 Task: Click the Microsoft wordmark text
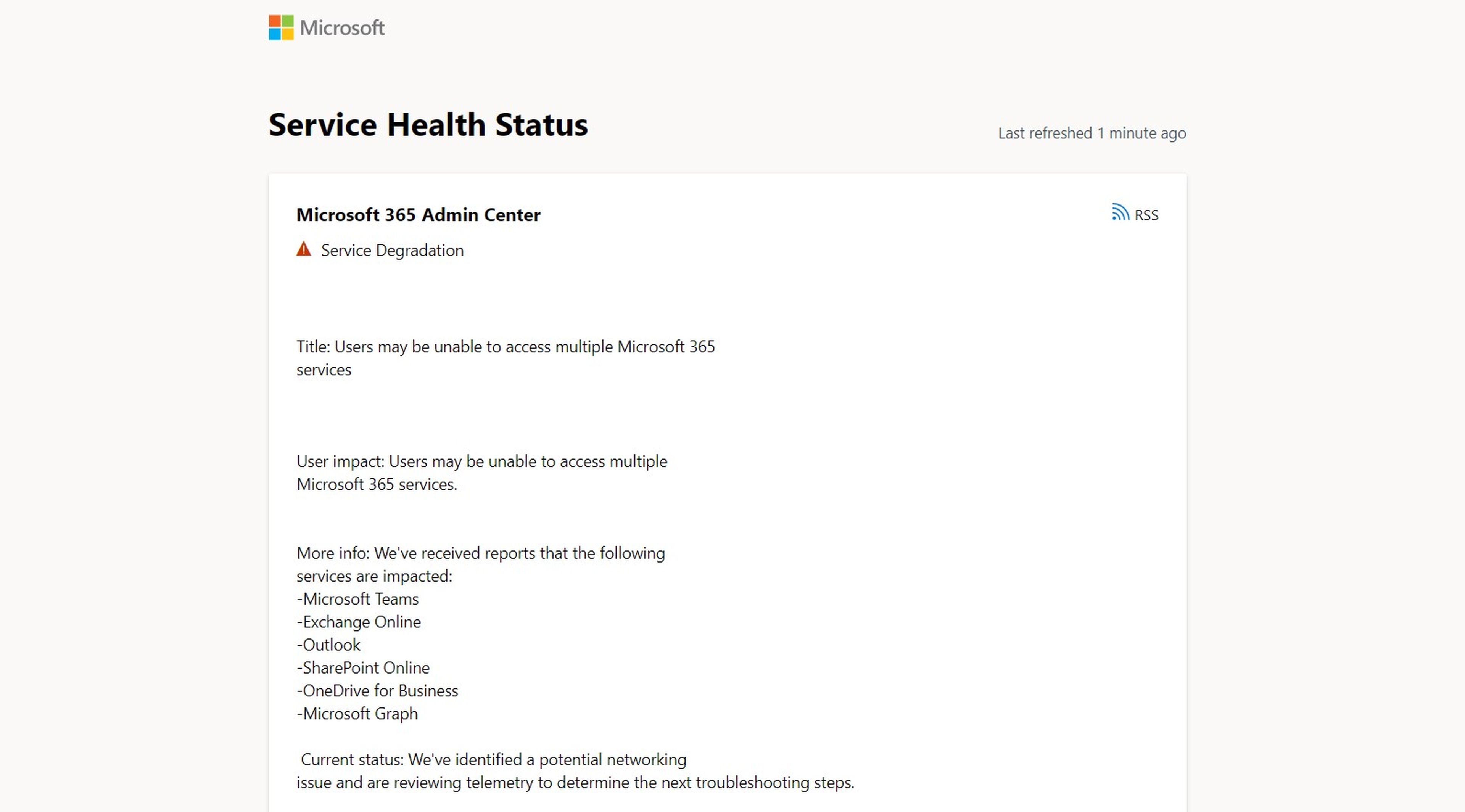pyautogui.click(x=342, y=28)
